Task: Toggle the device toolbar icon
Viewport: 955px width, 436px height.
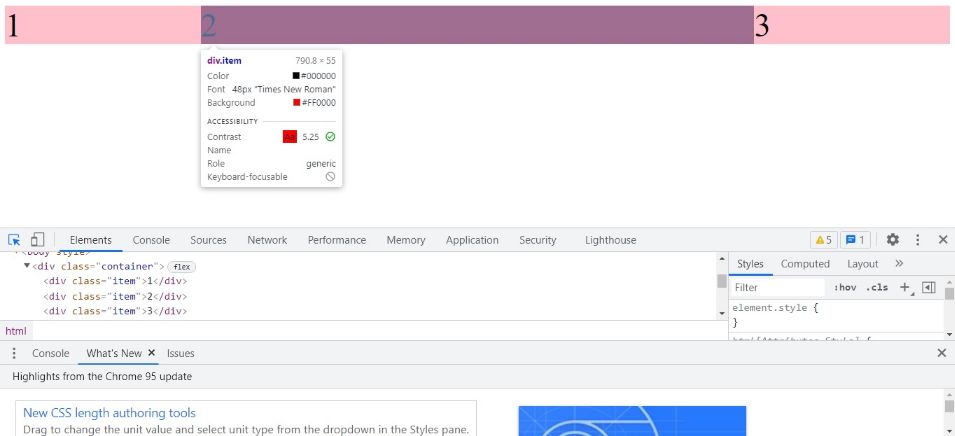Action: (37, 239)
